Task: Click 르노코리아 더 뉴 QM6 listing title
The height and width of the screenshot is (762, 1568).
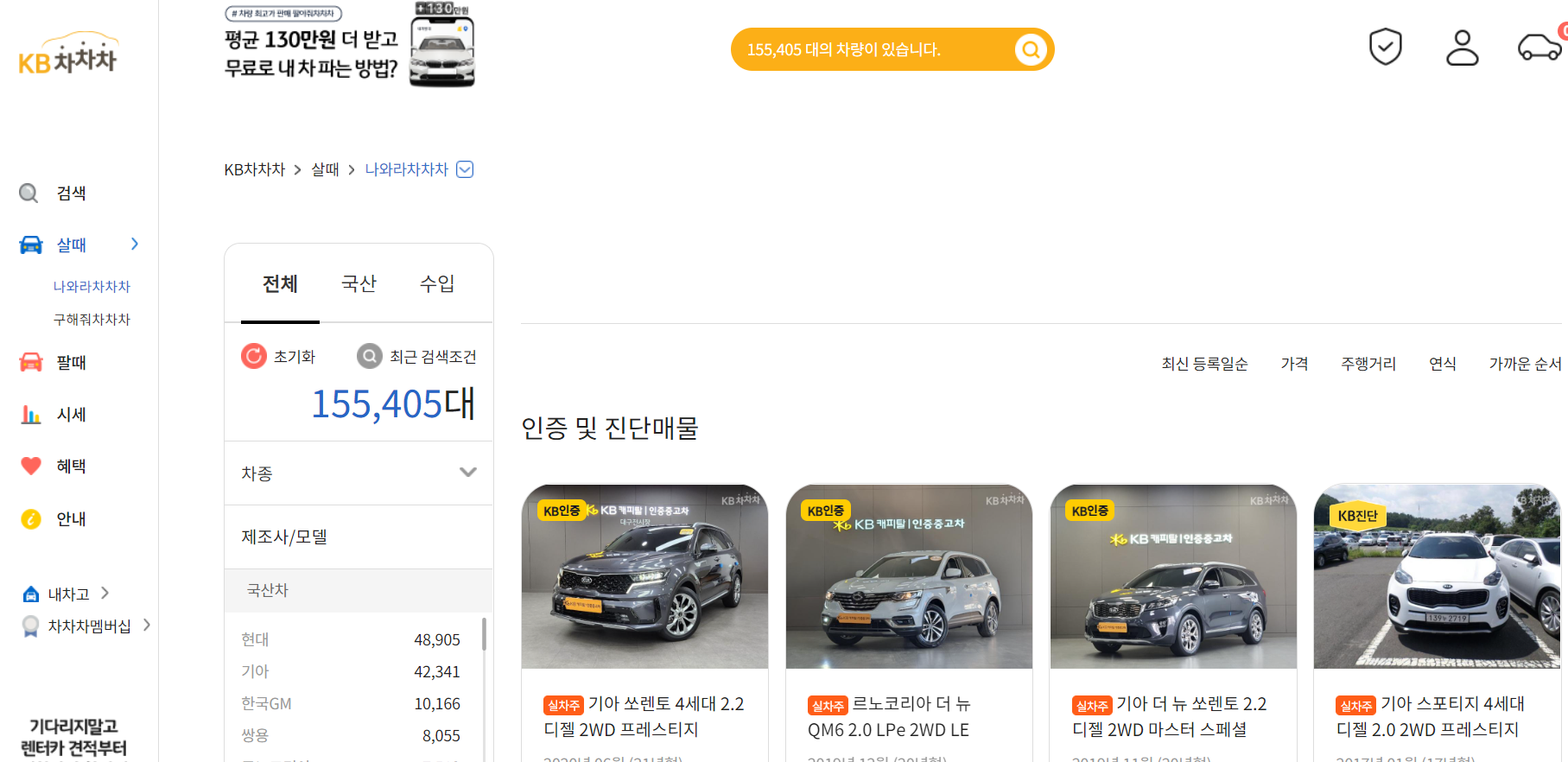Action: coord(890,717)
